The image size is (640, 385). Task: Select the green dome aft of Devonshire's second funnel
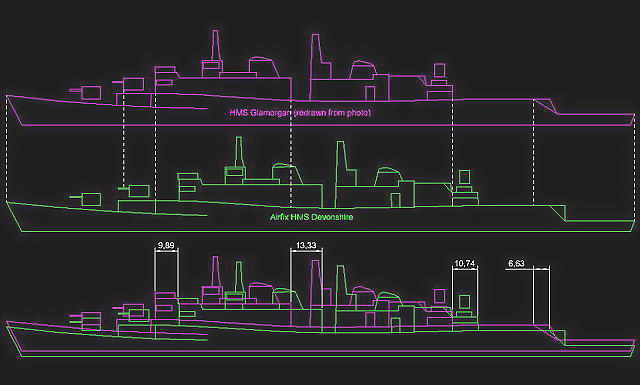point(388,176)
